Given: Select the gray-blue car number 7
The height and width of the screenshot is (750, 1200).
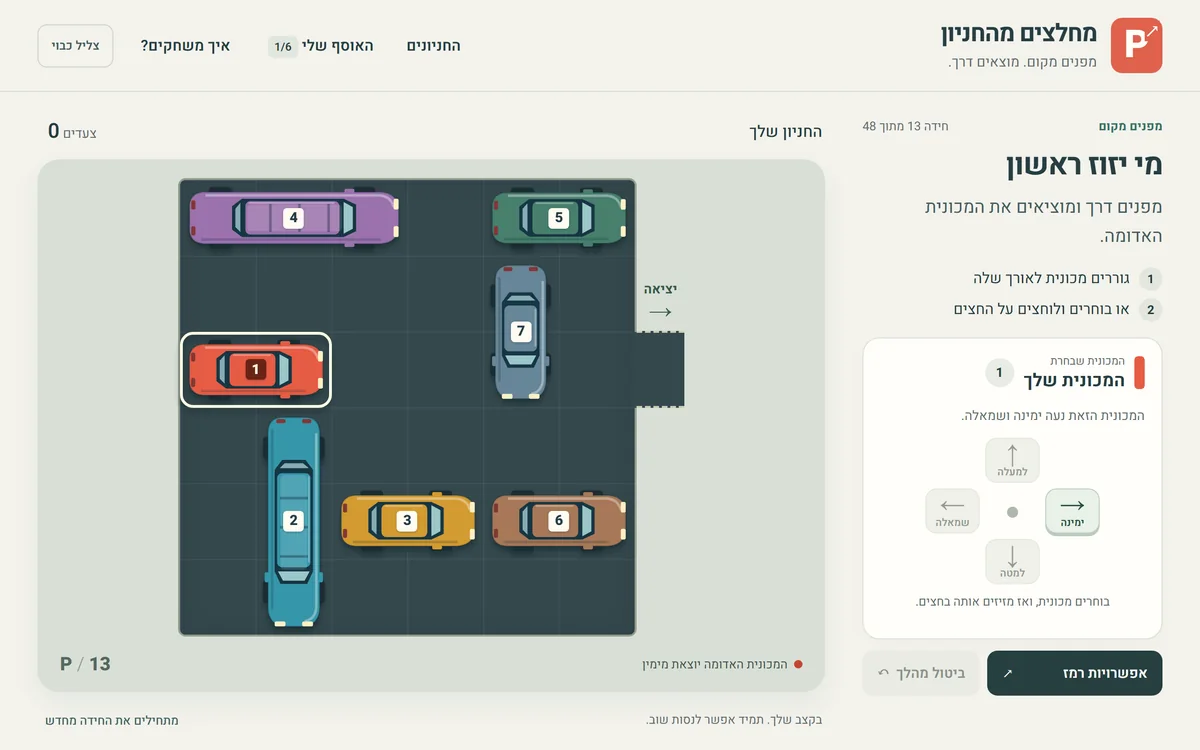Looking at the screenshot, I should pos(520,331).
